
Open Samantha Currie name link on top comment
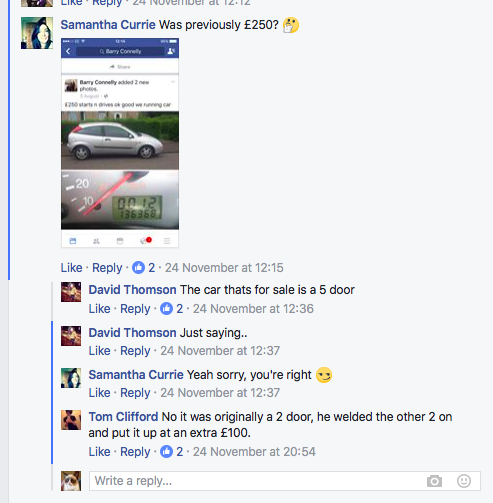click(x=108, y=25)
